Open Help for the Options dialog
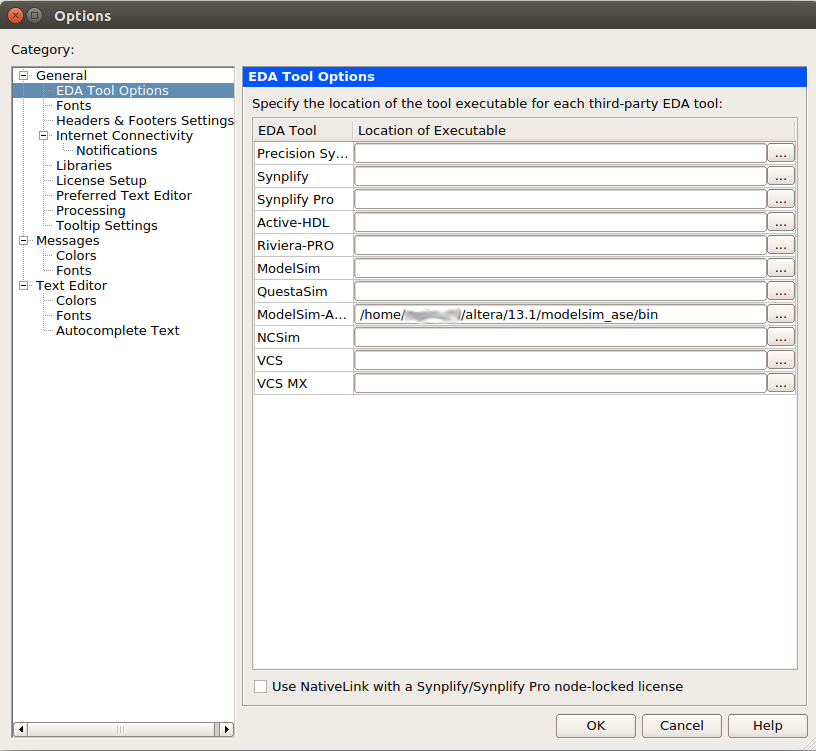The width and height of the screenshot is (816, 751). click(x=768, y=726)
